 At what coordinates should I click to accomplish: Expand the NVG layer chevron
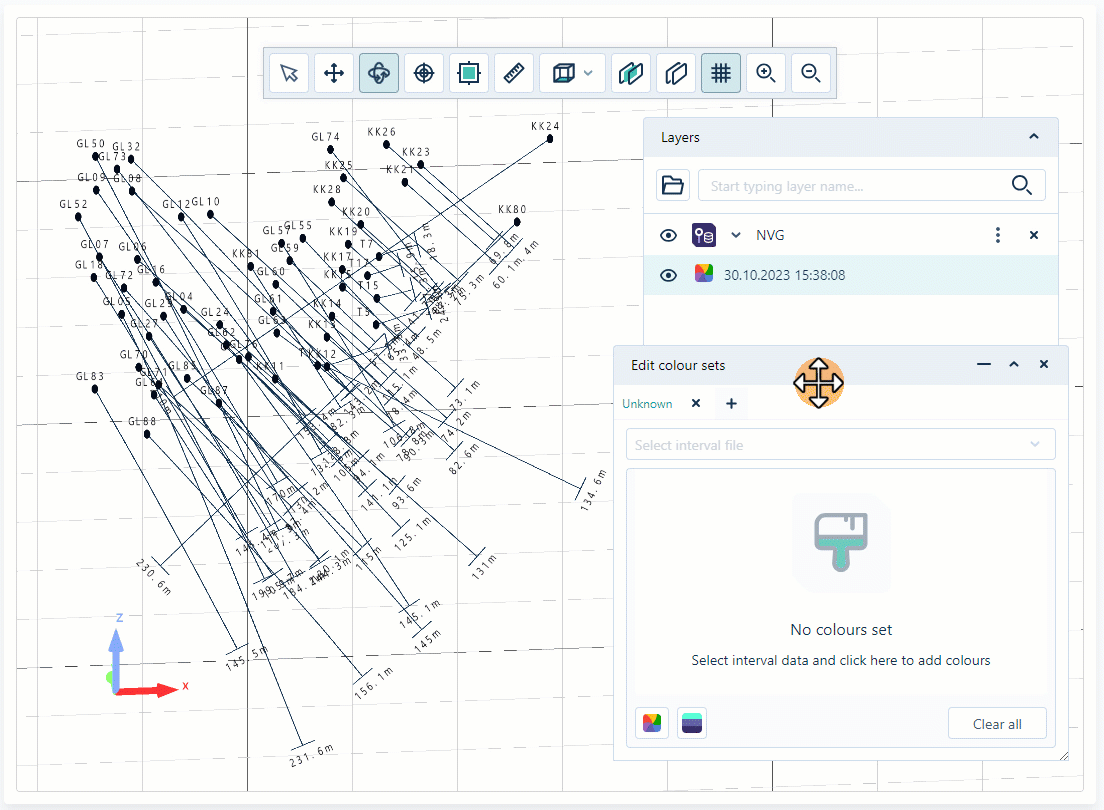[736, 235]
